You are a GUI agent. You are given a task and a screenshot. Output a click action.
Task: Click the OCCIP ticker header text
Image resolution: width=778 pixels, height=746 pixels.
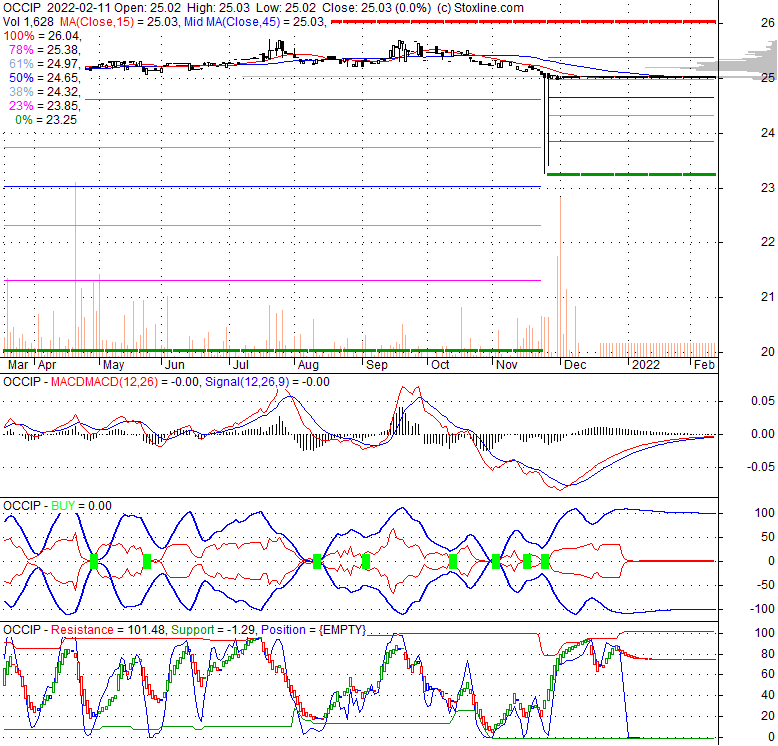coord(22,8)
